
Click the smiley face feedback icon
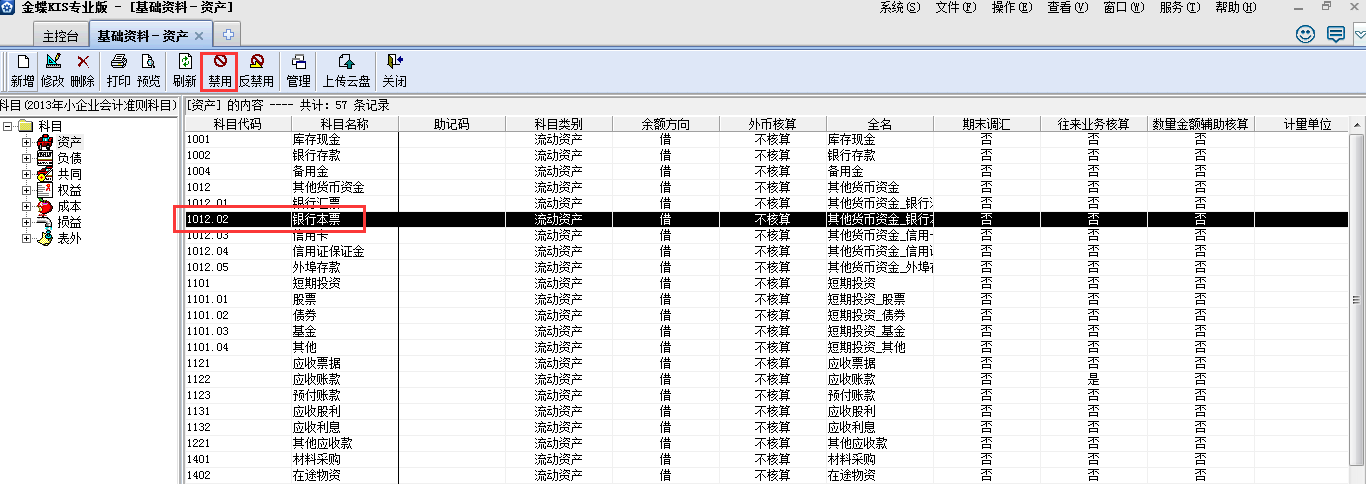pos(1305,35)
